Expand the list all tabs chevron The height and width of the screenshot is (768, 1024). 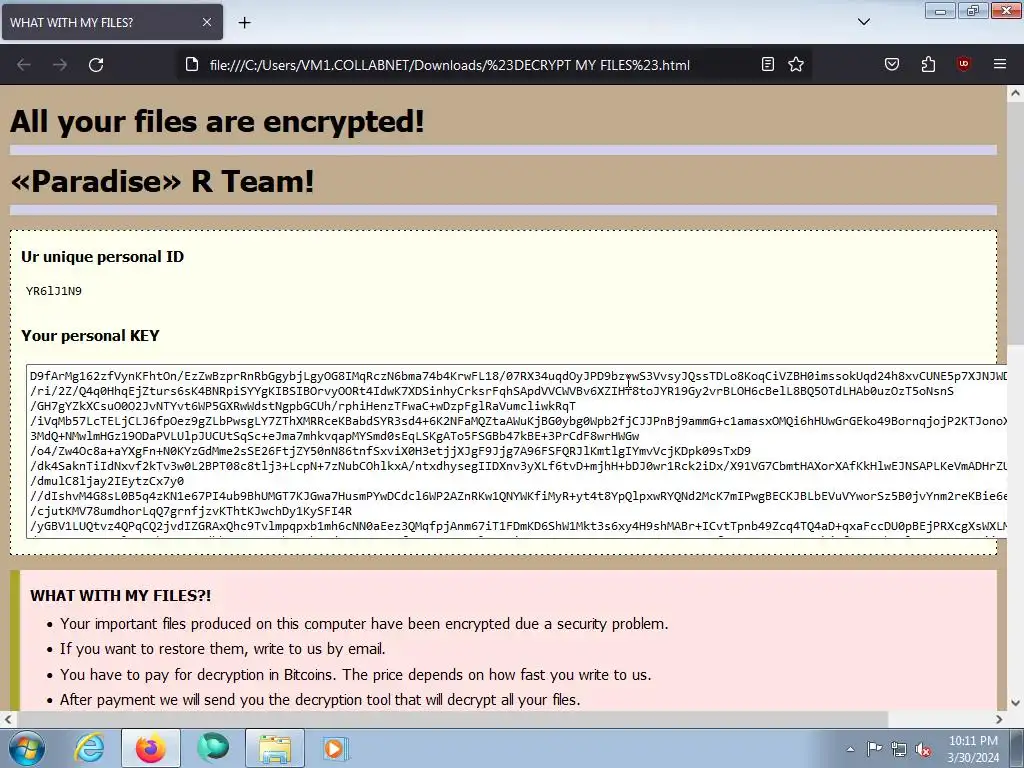tap(863, 22)
